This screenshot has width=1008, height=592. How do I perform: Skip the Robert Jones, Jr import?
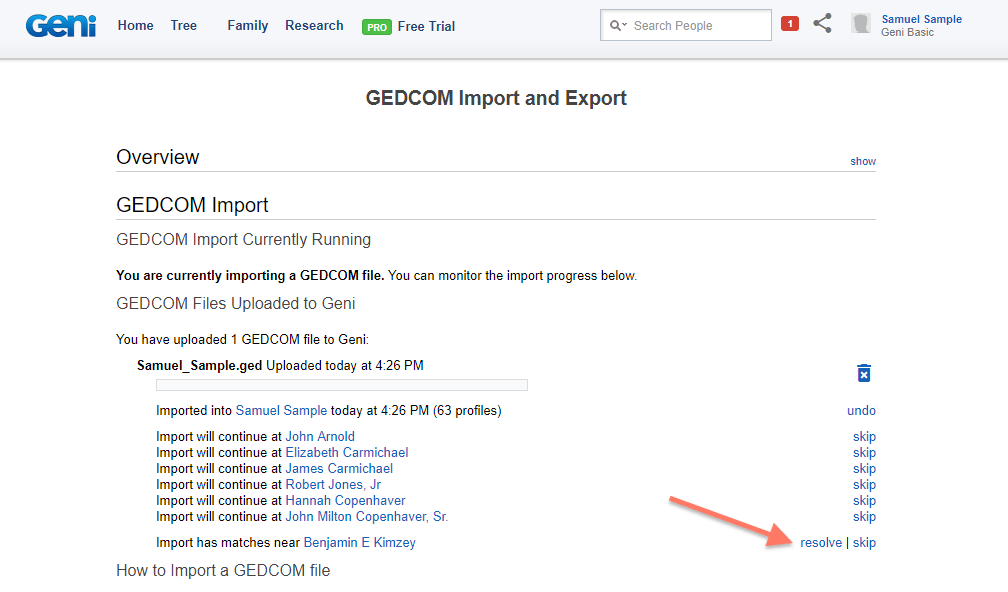[864, 485]
